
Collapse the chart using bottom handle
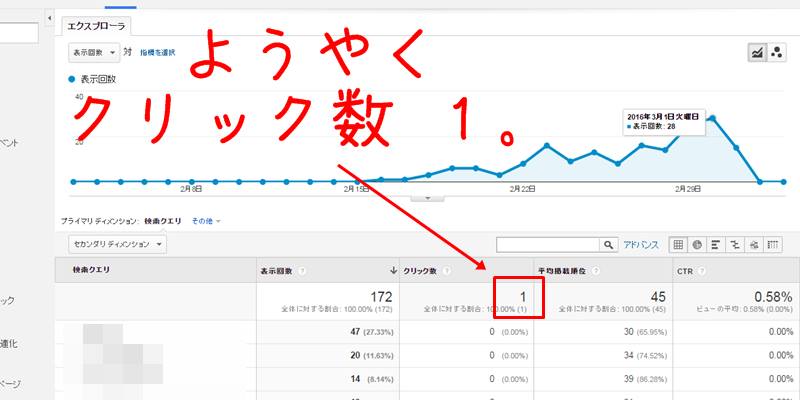(428, 198)
